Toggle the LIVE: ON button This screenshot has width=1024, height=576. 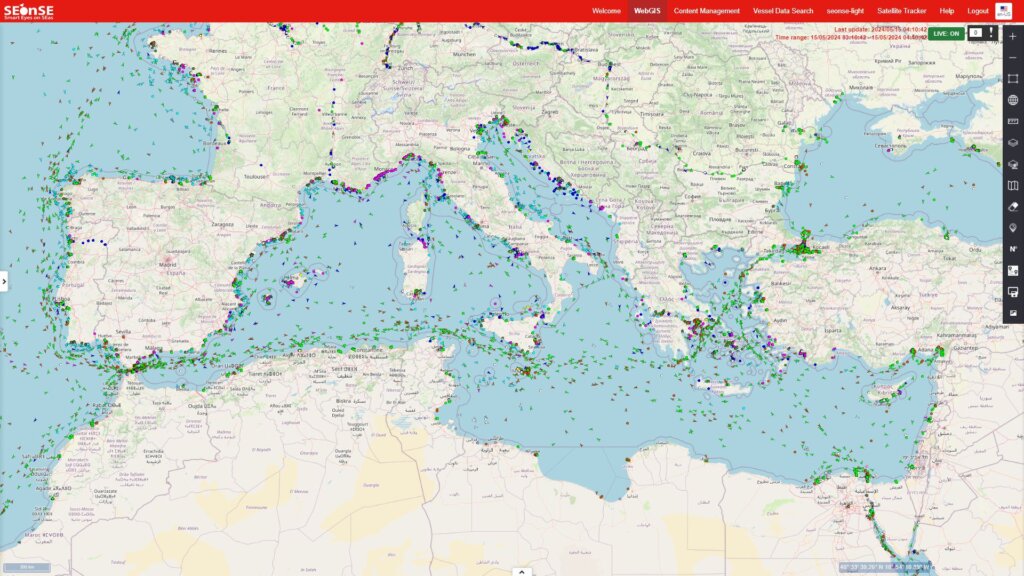coord(945,33)
